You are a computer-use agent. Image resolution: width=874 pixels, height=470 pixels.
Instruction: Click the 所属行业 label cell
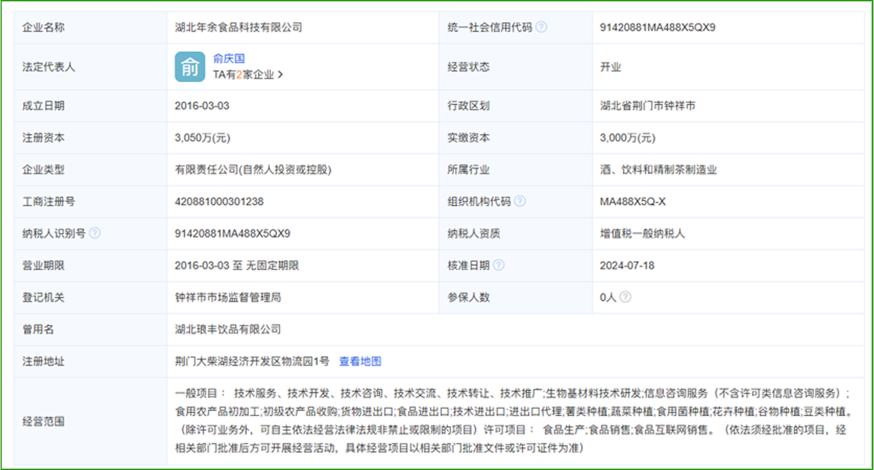pos(516,169)
